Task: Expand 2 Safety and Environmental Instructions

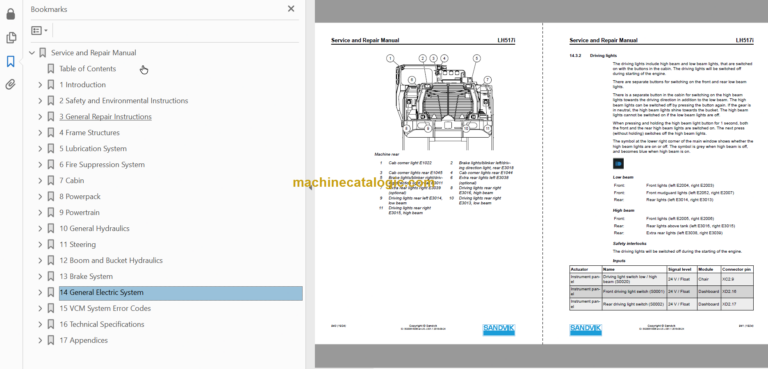Action: [x=40, y=101]
